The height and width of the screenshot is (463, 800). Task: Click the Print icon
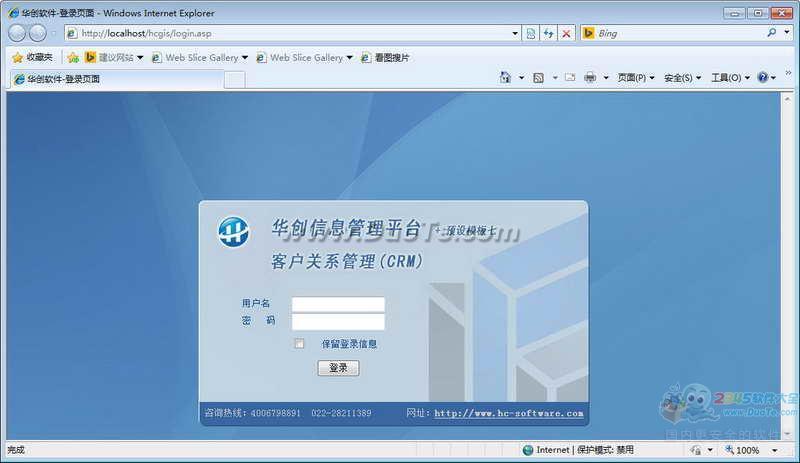coord(590,78)
